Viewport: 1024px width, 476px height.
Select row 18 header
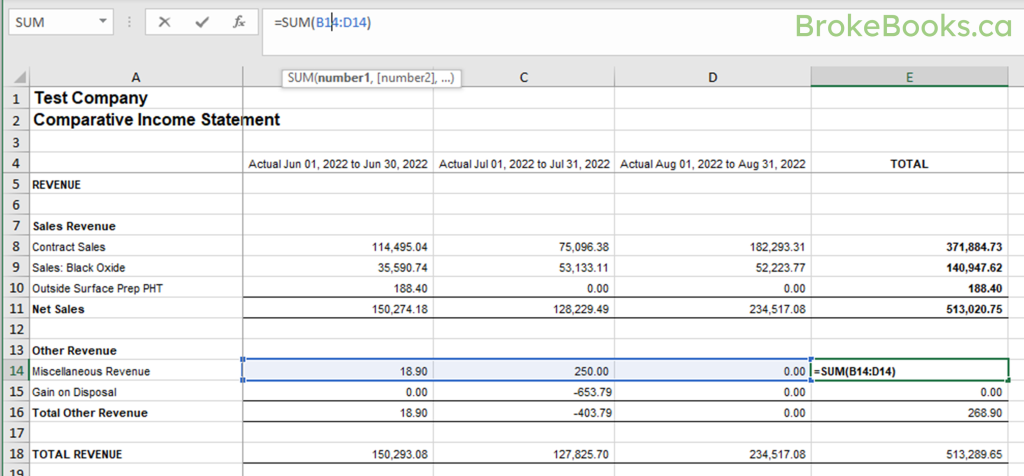tap(15, 454)
